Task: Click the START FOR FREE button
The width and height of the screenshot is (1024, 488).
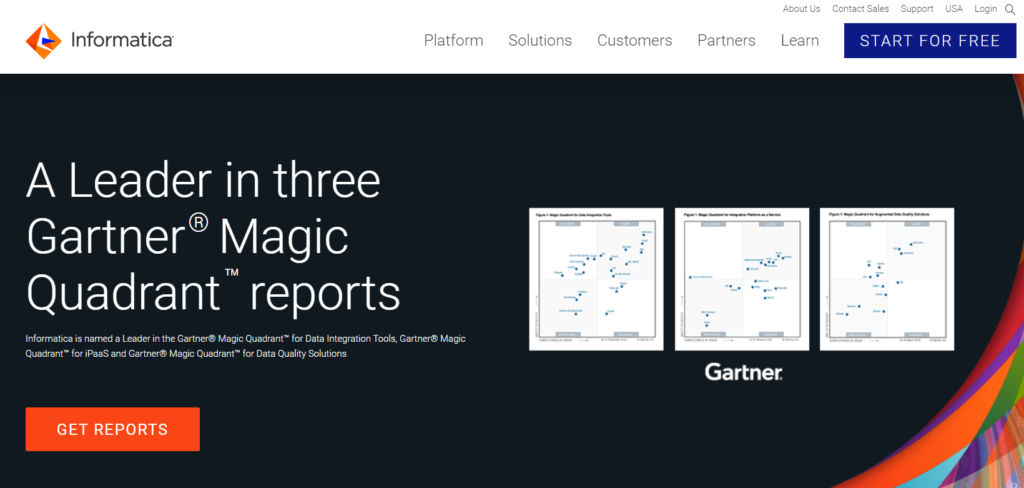Action: pyautogui.click(x=930, y=41)
